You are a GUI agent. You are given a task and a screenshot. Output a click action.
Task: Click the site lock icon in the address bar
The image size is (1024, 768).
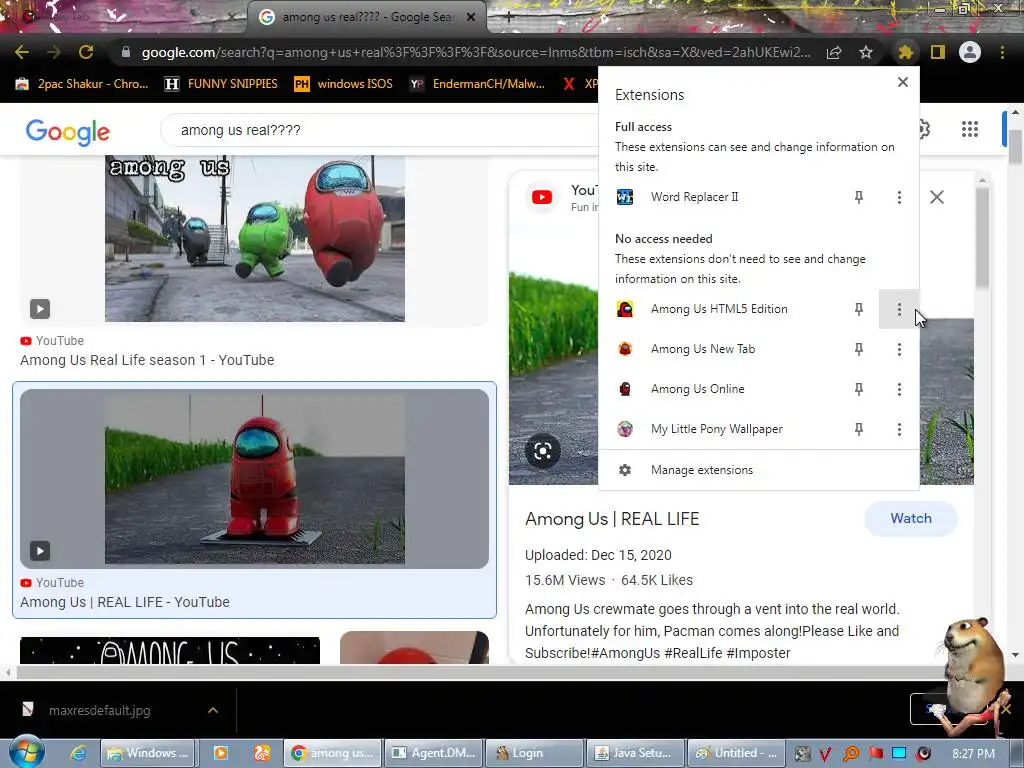(125, 52)
